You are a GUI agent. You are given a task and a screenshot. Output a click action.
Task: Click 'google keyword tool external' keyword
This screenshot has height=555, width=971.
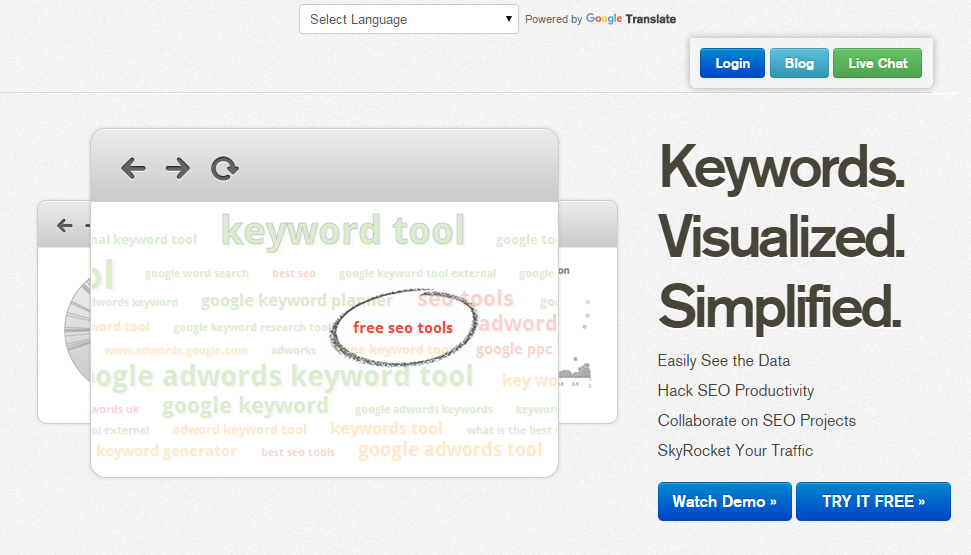(417, 274)
